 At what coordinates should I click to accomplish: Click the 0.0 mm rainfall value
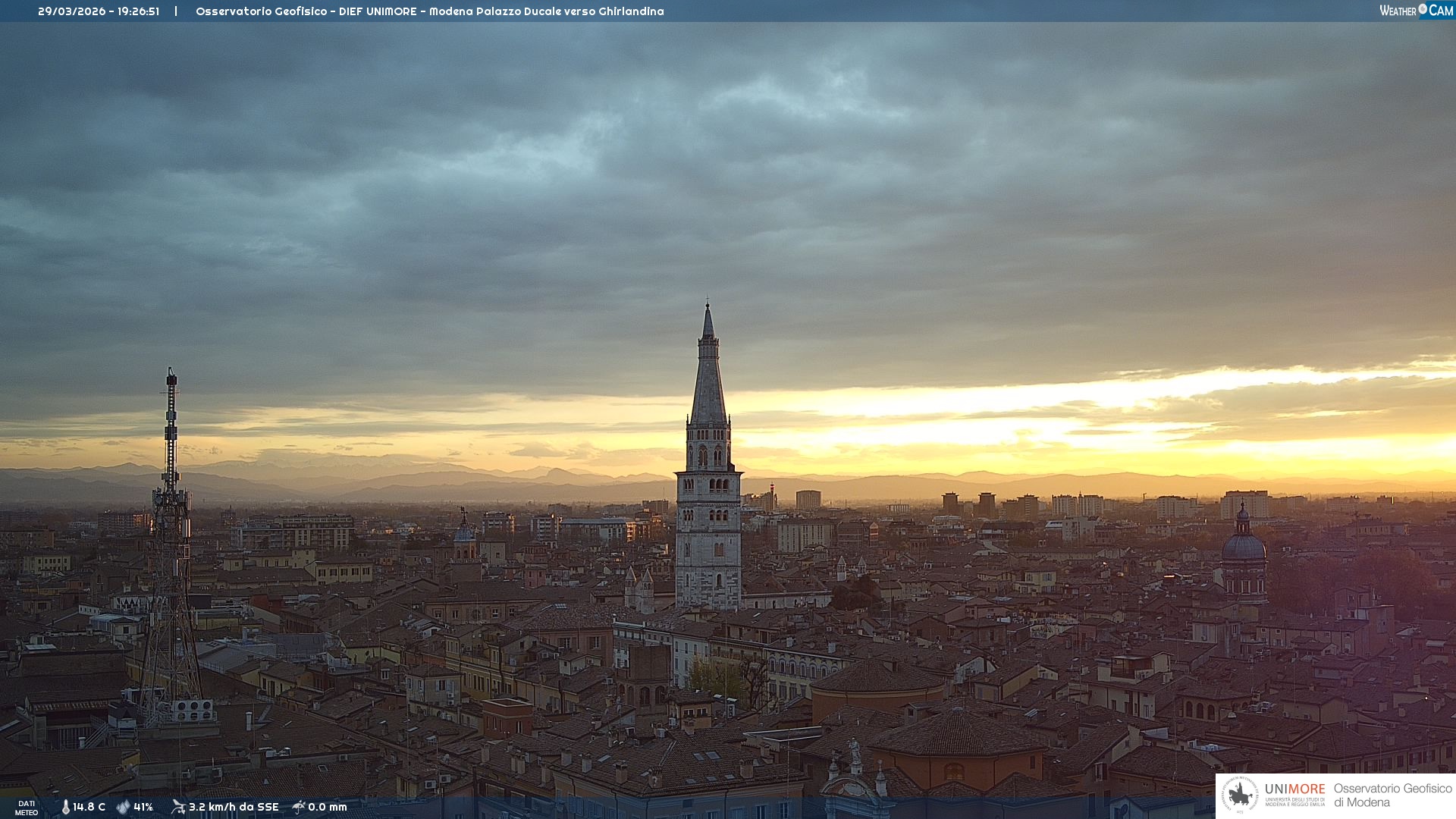coord(328,807)
